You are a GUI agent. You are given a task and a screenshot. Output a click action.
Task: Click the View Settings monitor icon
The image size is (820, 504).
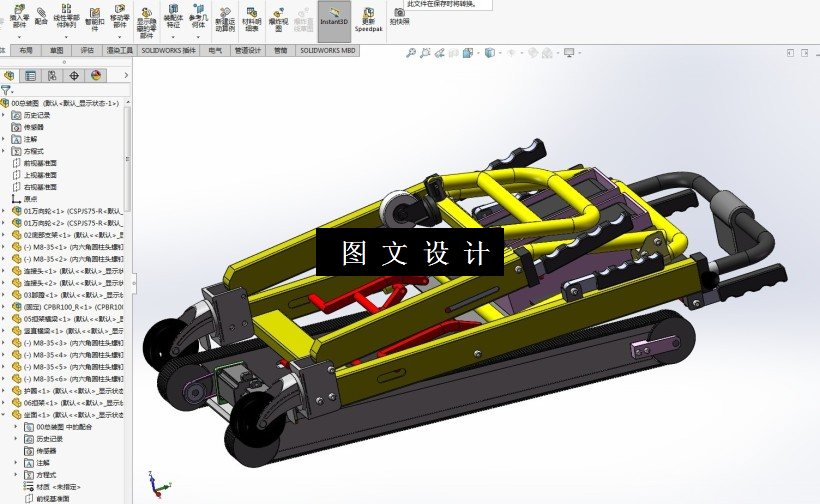point(569,52)
